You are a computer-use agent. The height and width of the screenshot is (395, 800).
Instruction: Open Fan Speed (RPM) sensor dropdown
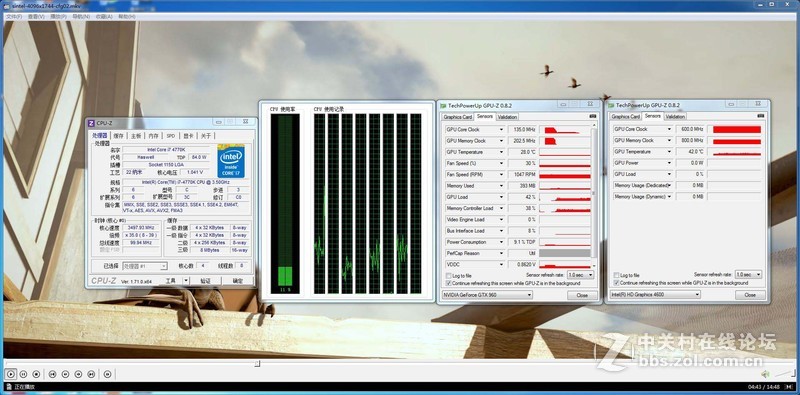coord(502,175)
